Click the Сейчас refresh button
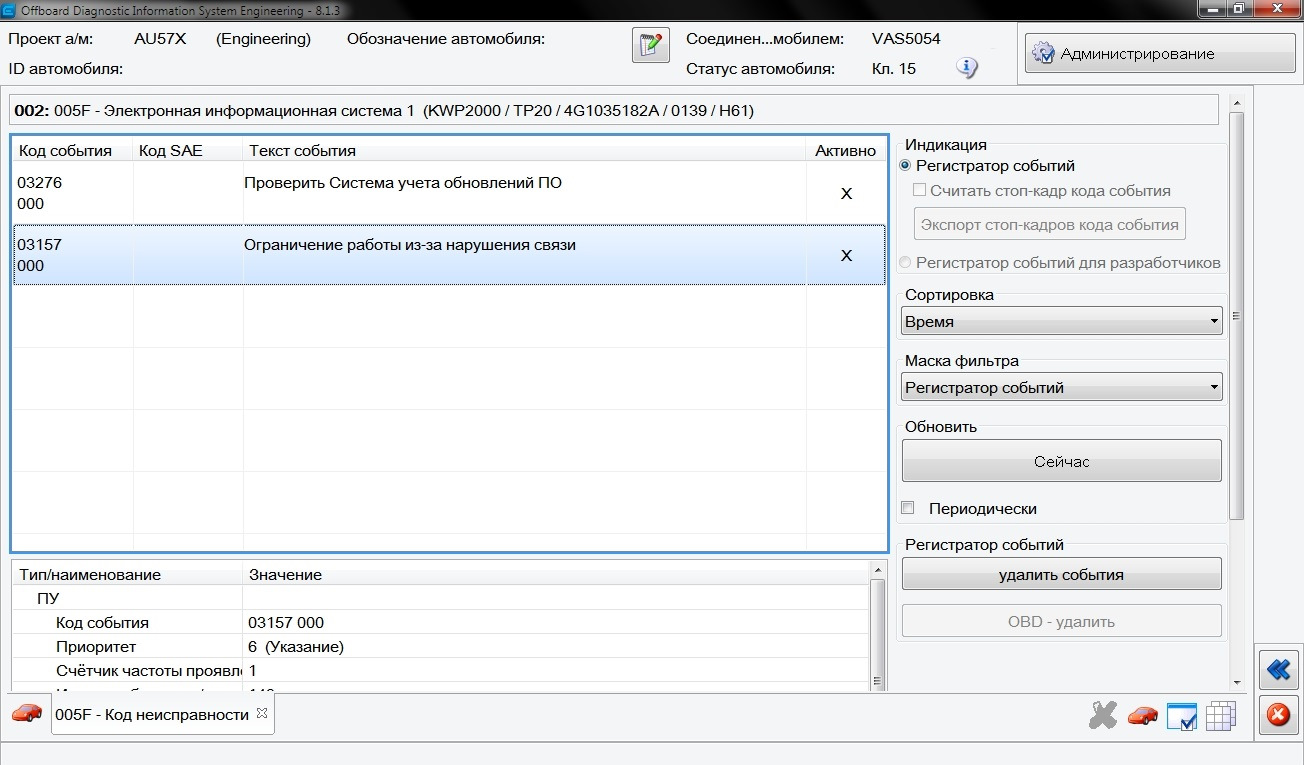 (1062, 462)
